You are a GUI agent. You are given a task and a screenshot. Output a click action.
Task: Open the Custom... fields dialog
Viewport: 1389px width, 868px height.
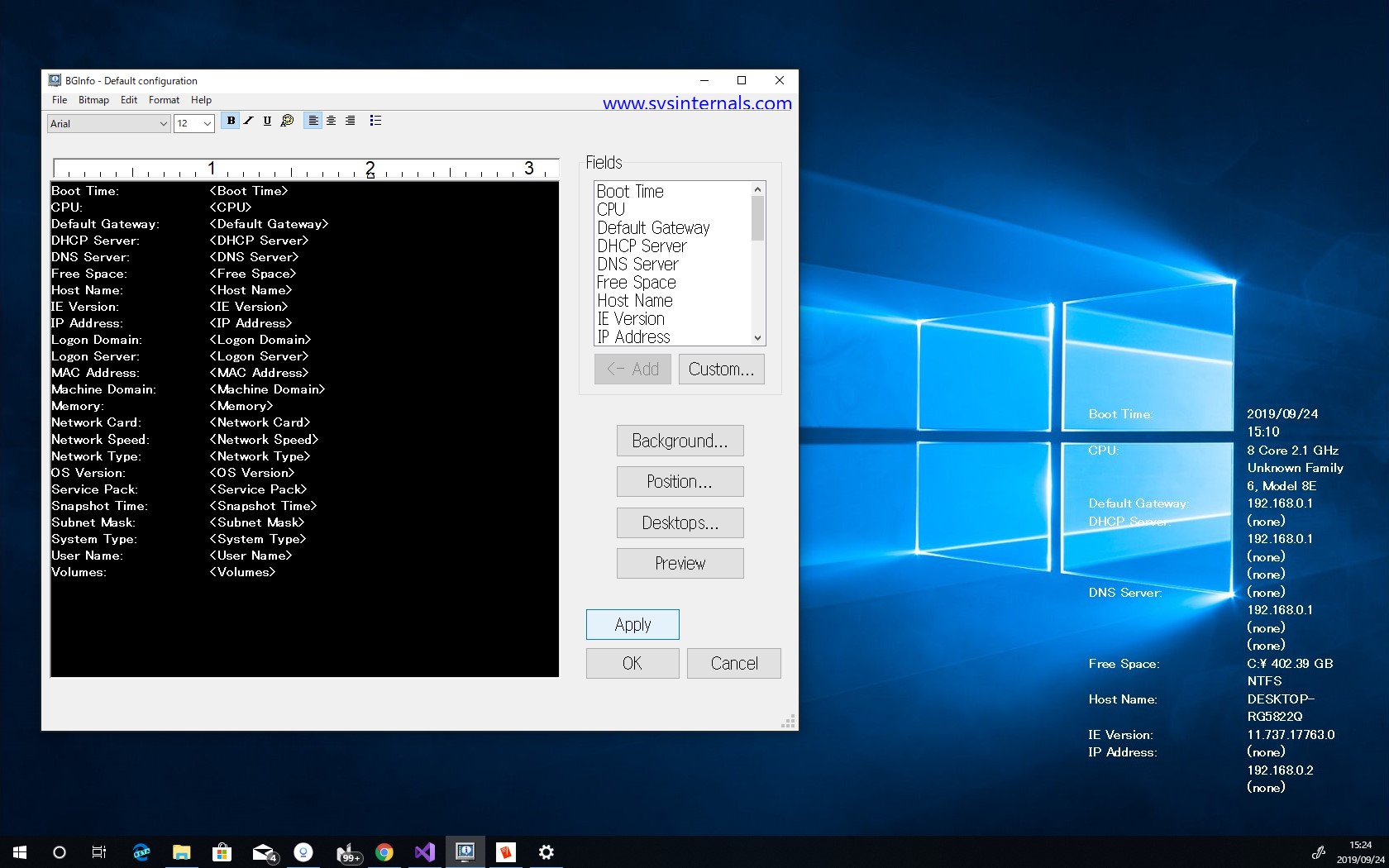[721, 370]
